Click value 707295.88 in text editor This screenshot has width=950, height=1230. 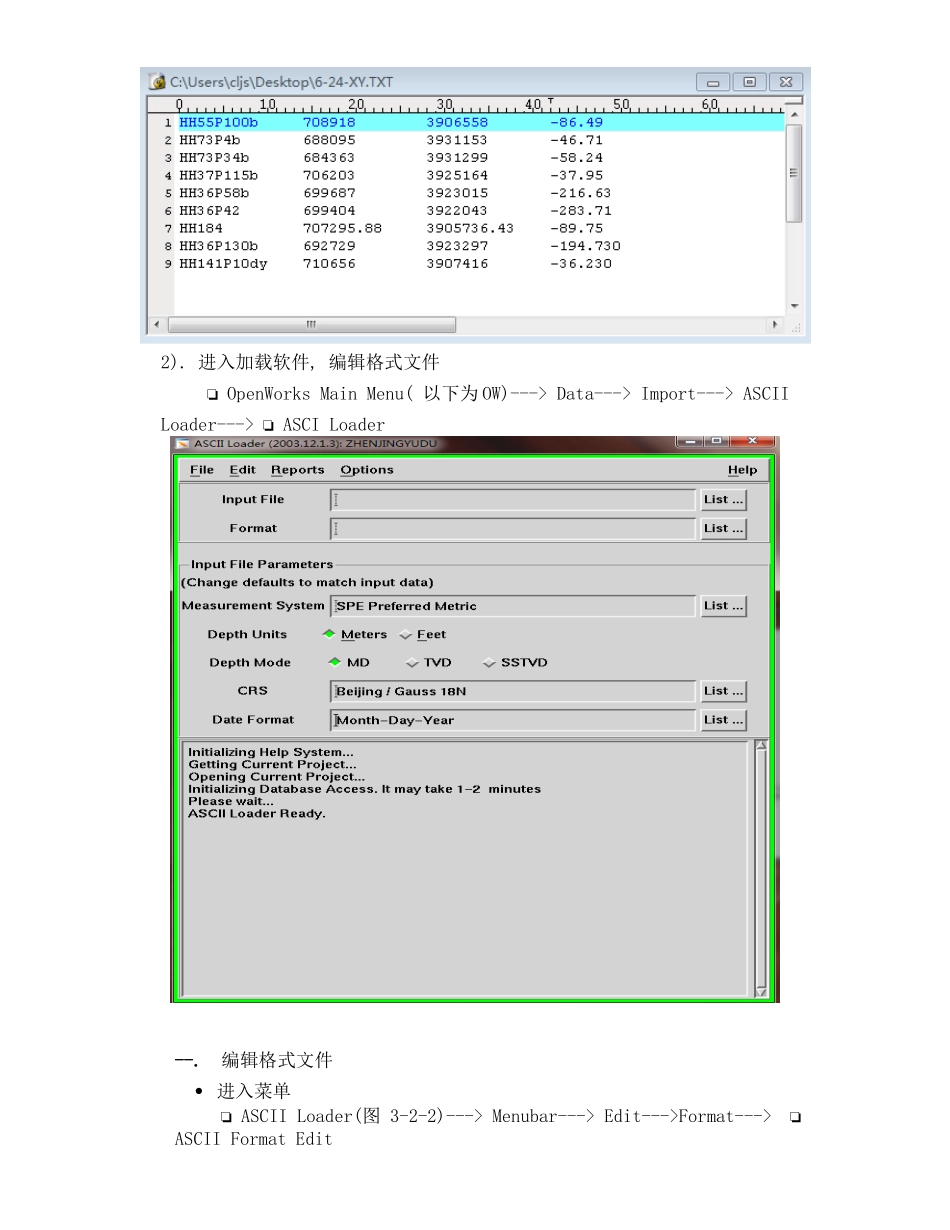[342, 229]
